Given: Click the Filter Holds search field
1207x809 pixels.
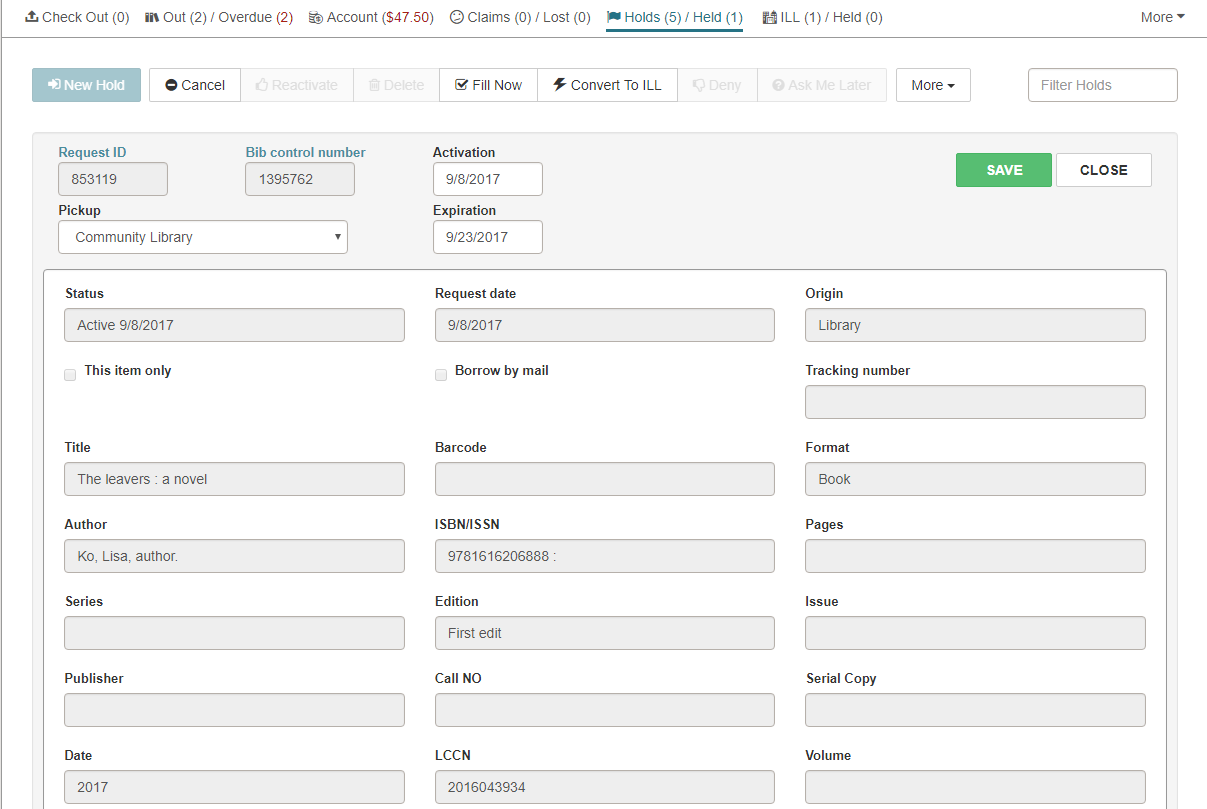Looking at the screenshot, I should click(1102, 85).
